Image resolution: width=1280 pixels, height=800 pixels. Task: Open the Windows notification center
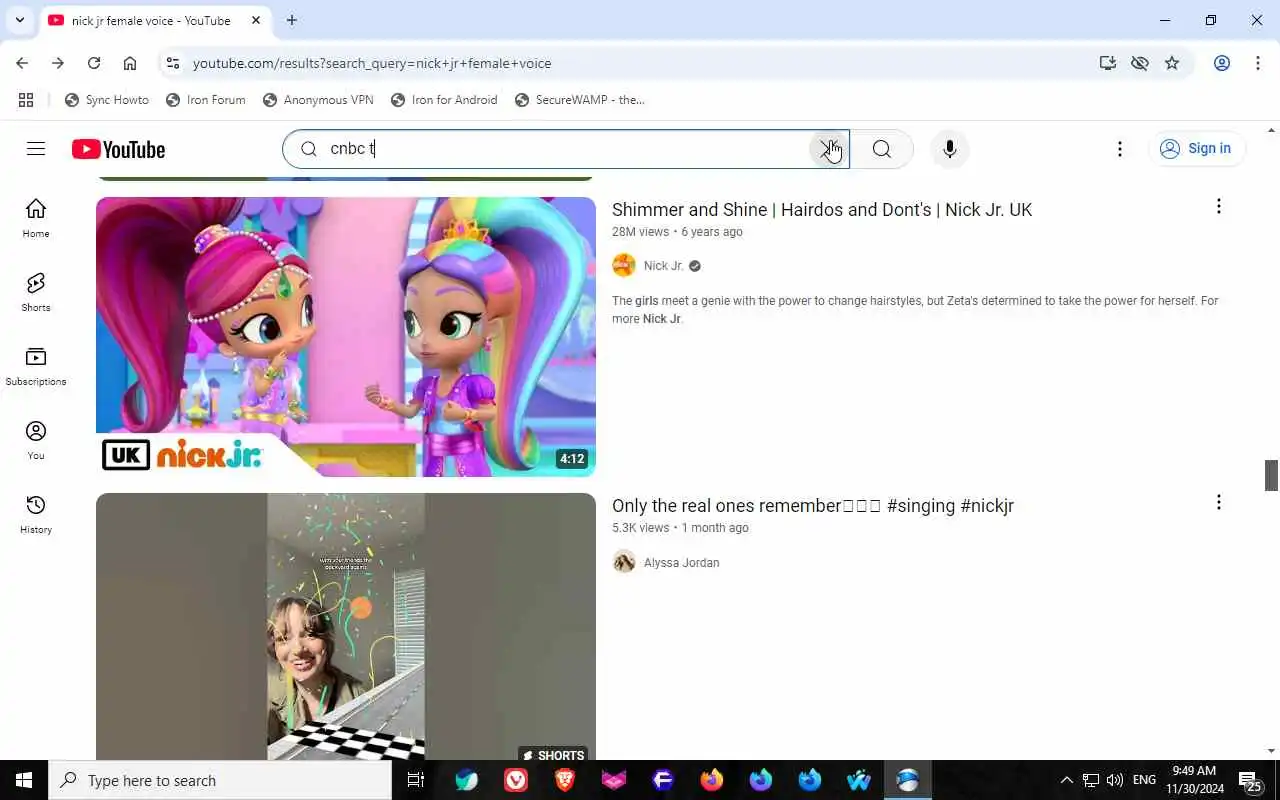coord(1249,780)
